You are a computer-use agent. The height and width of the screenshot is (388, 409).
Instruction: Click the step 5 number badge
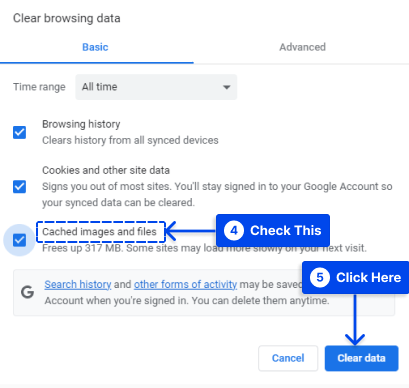click(320, 277)
